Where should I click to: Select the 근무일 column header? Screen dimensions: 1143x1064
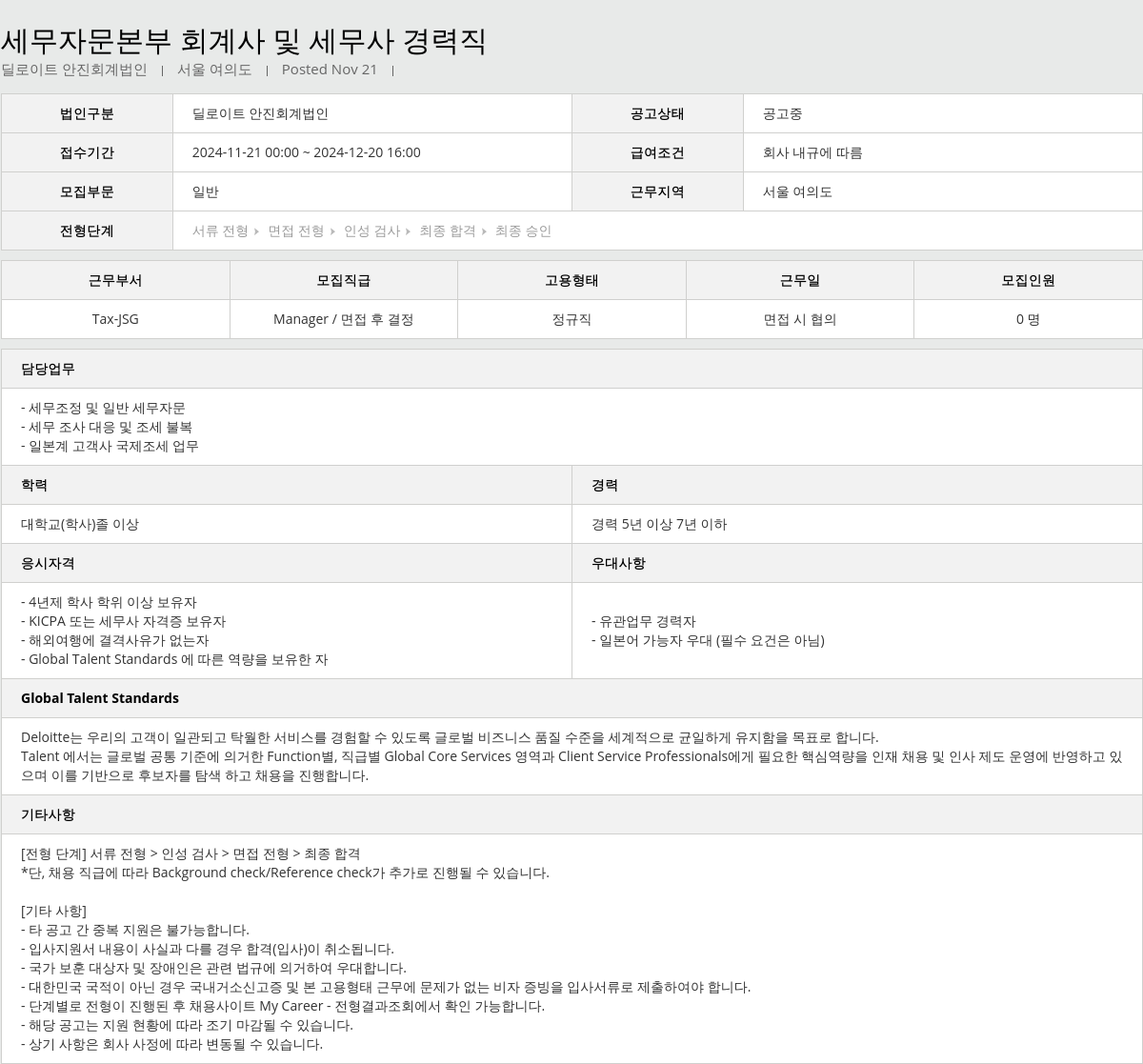(x=799, y=280)
